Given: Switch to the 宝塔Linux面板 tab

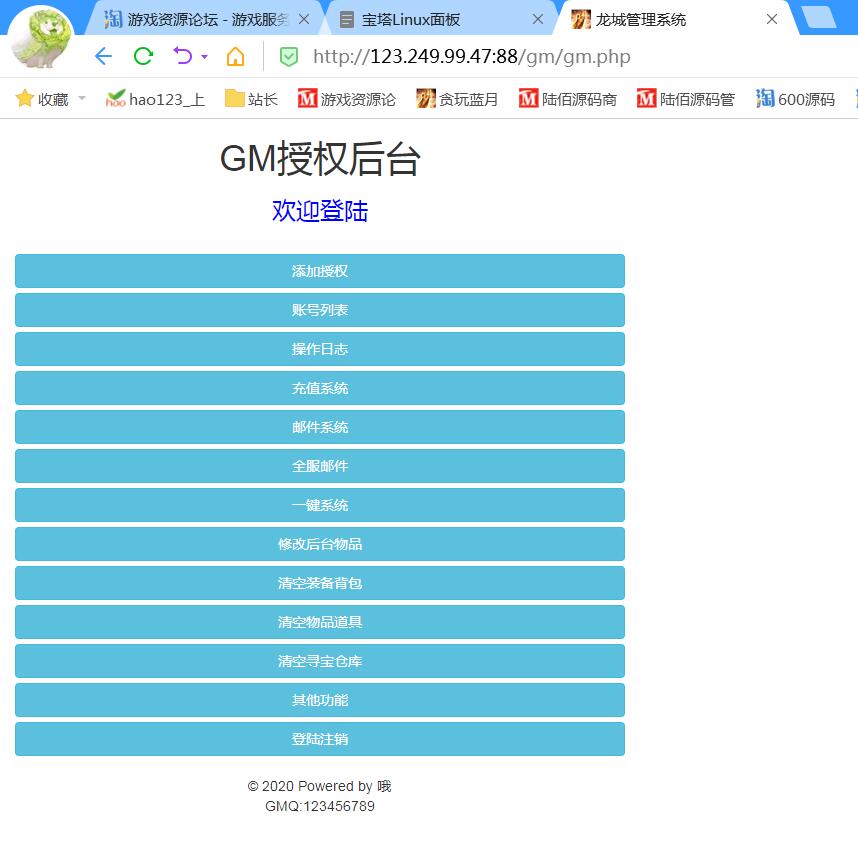Looking at the screenshot, I should tap(410, 19).
